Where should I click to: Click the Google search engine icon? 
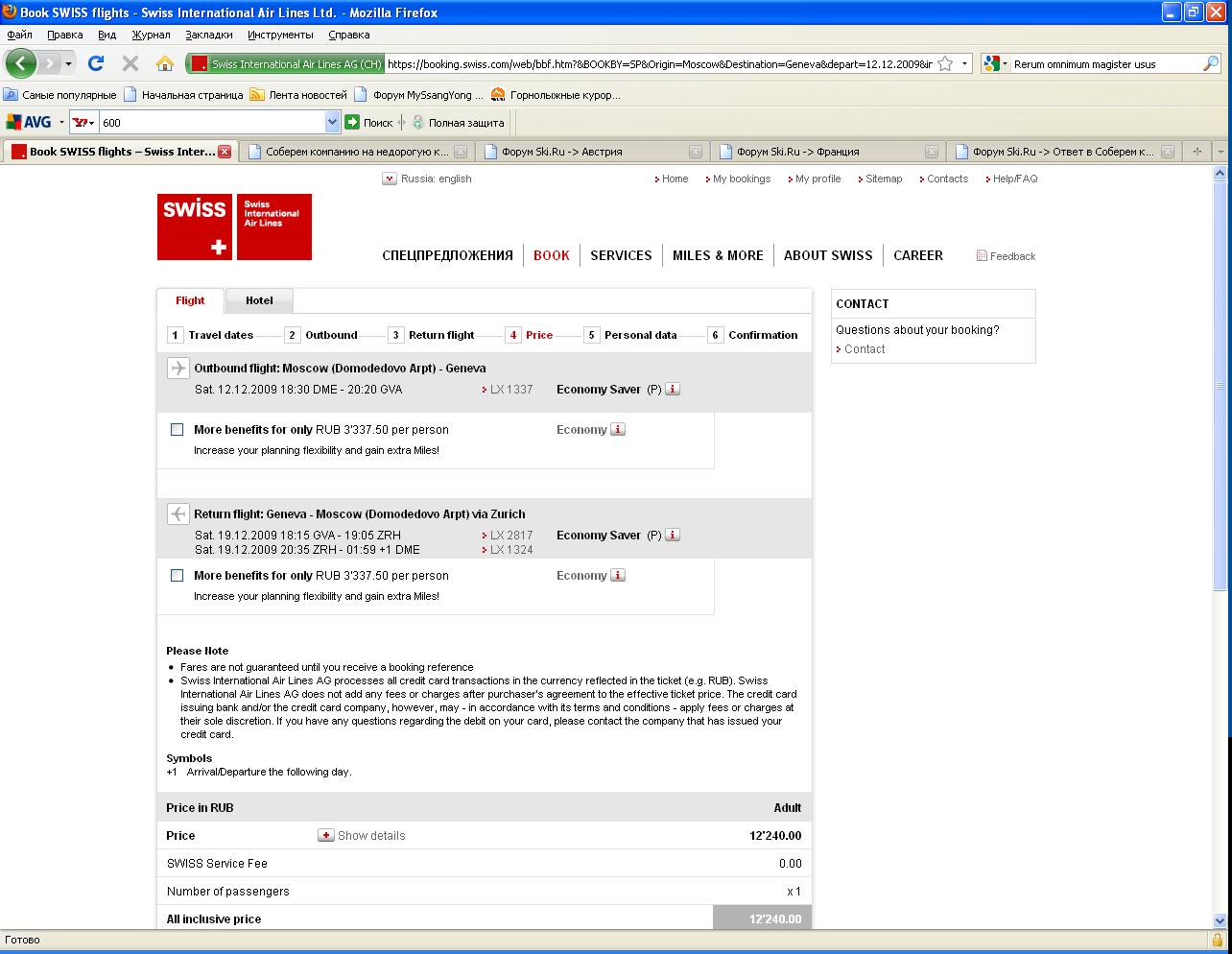[x=992, y=63]
